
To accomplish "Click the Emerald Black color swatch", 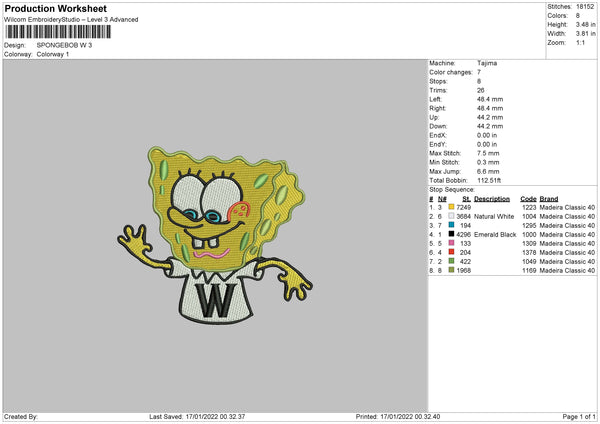I will click(452, 234).
